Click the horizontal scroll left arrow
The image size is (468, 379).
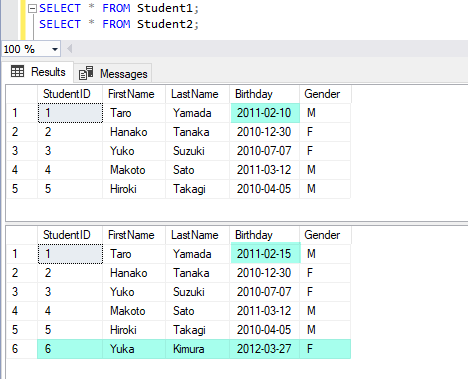tap(70, 49)
